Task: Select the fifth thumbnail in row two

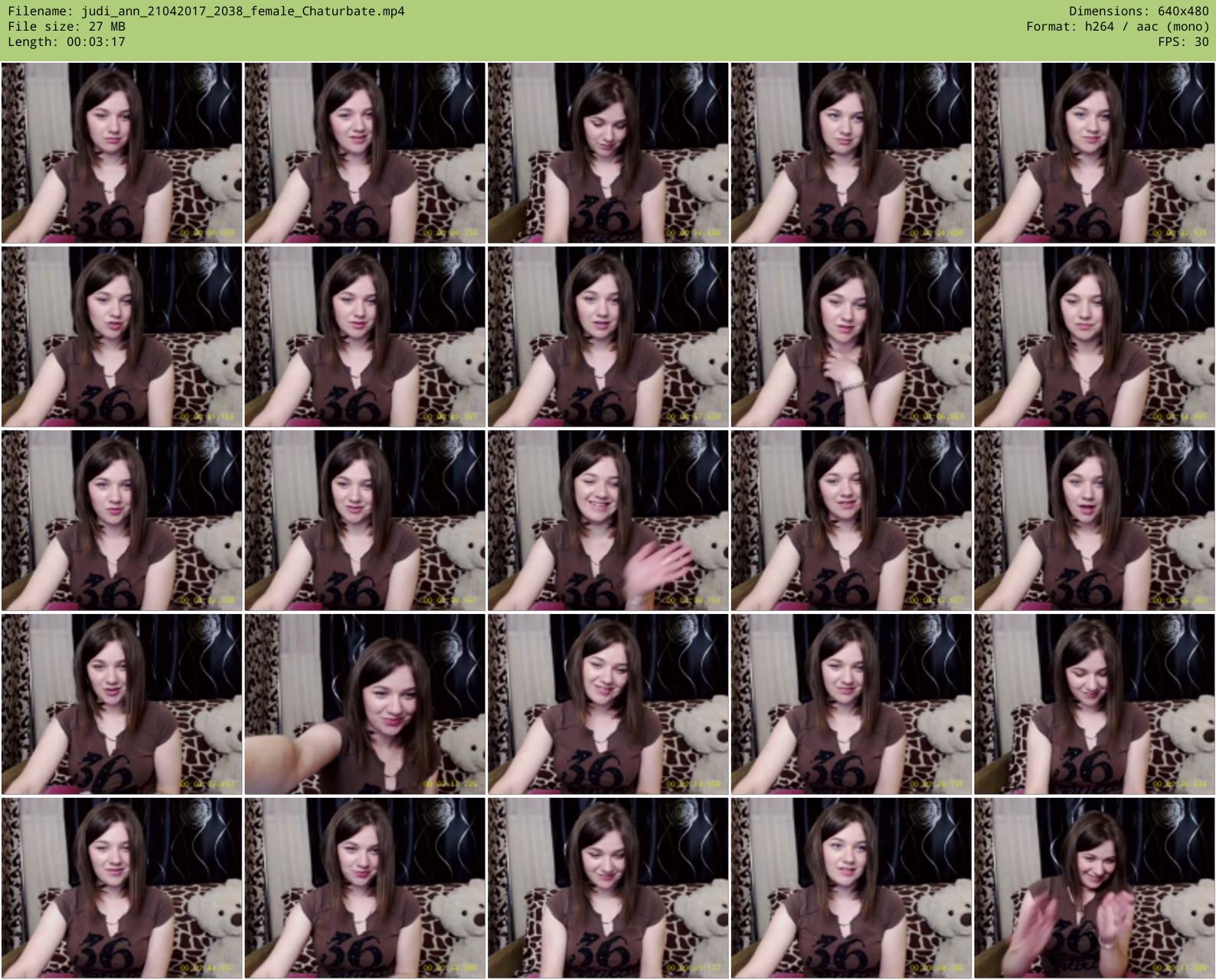Action: tap(1094, 337)
